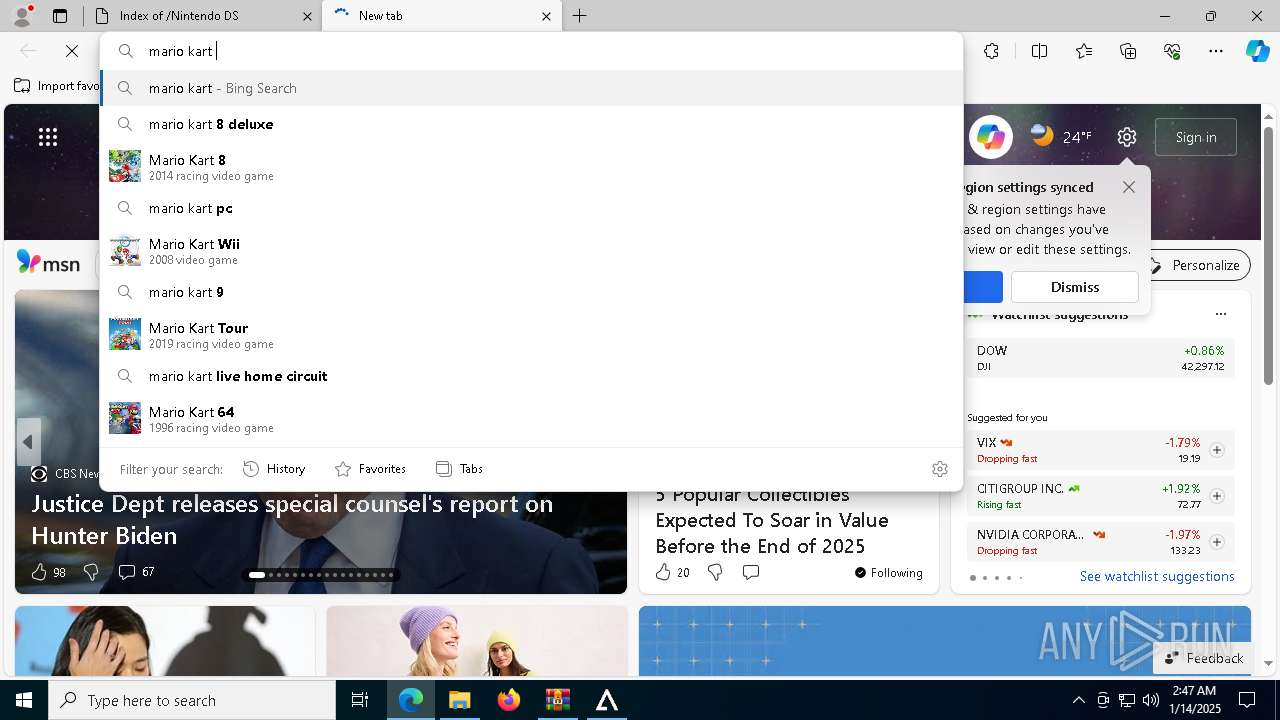Screen dimensions: 1280x720
Task: Select Mario Kart 8 2014 game suggestion
Action: click(531, 166)
